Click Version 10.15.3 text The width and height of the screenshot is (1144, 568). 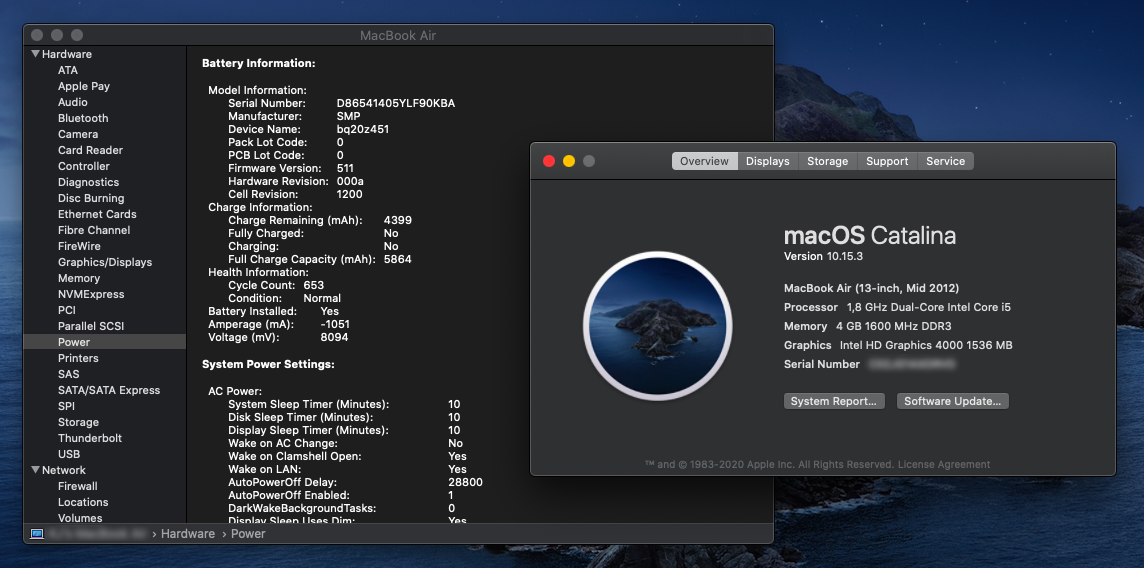pyautogui.click(x=824, y=257)
